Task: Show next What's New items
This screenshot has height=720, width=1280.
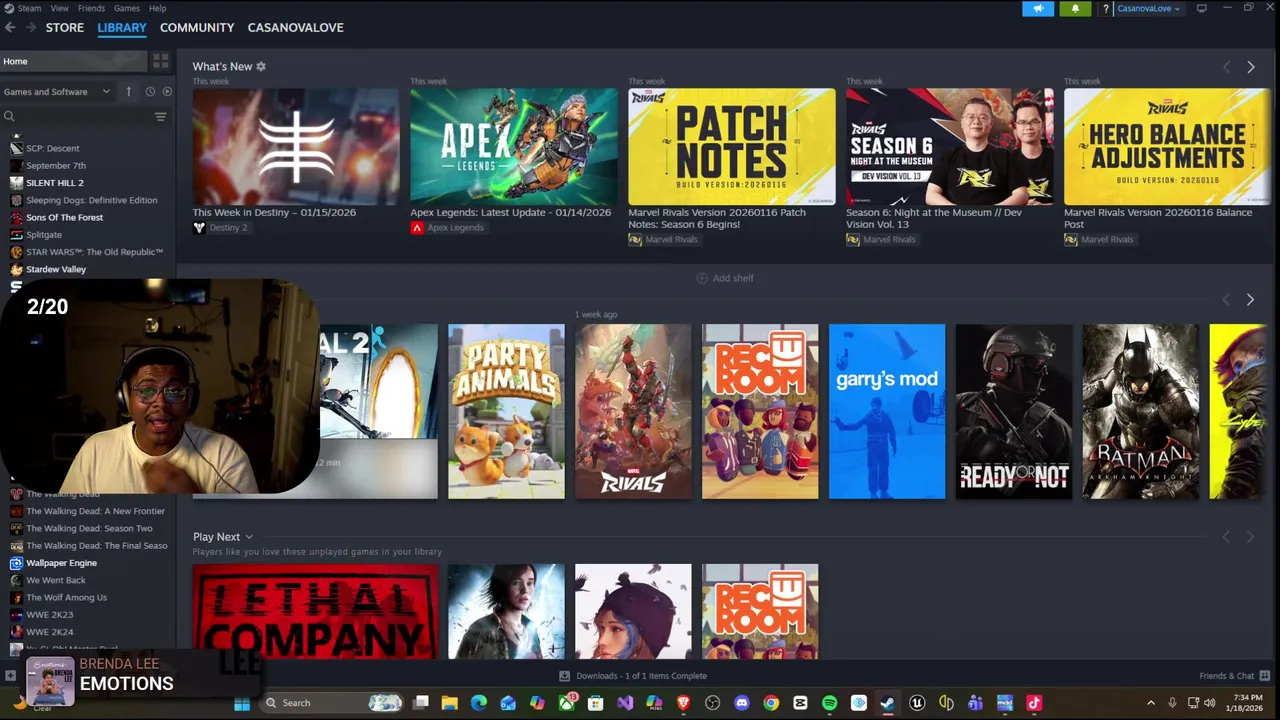Action: click(1250, 67)
